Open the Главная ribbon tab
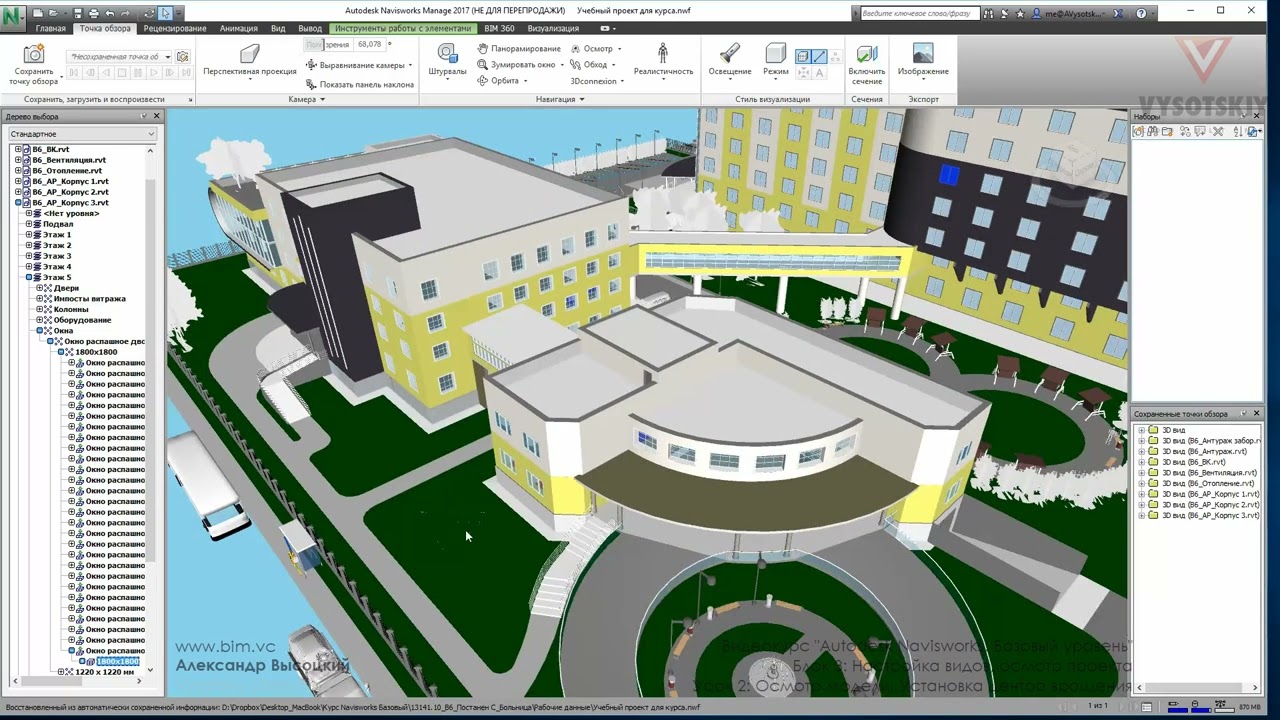 click(x=51, y=29)
